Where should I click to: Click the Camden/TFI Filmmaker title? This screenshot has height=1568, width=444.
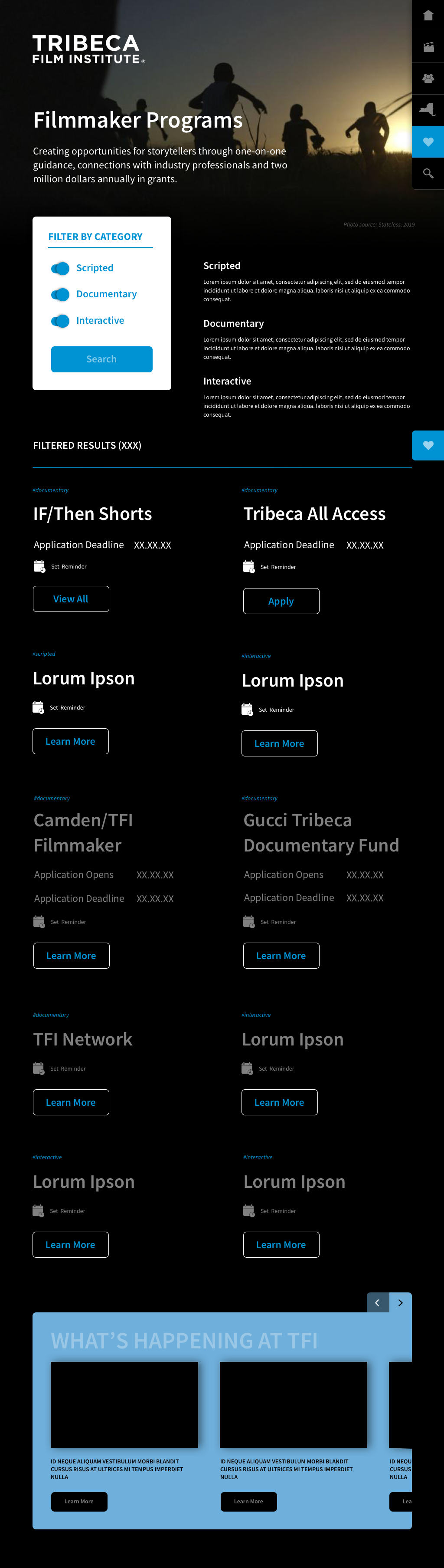pyautogui.click(x=83, y=833)
